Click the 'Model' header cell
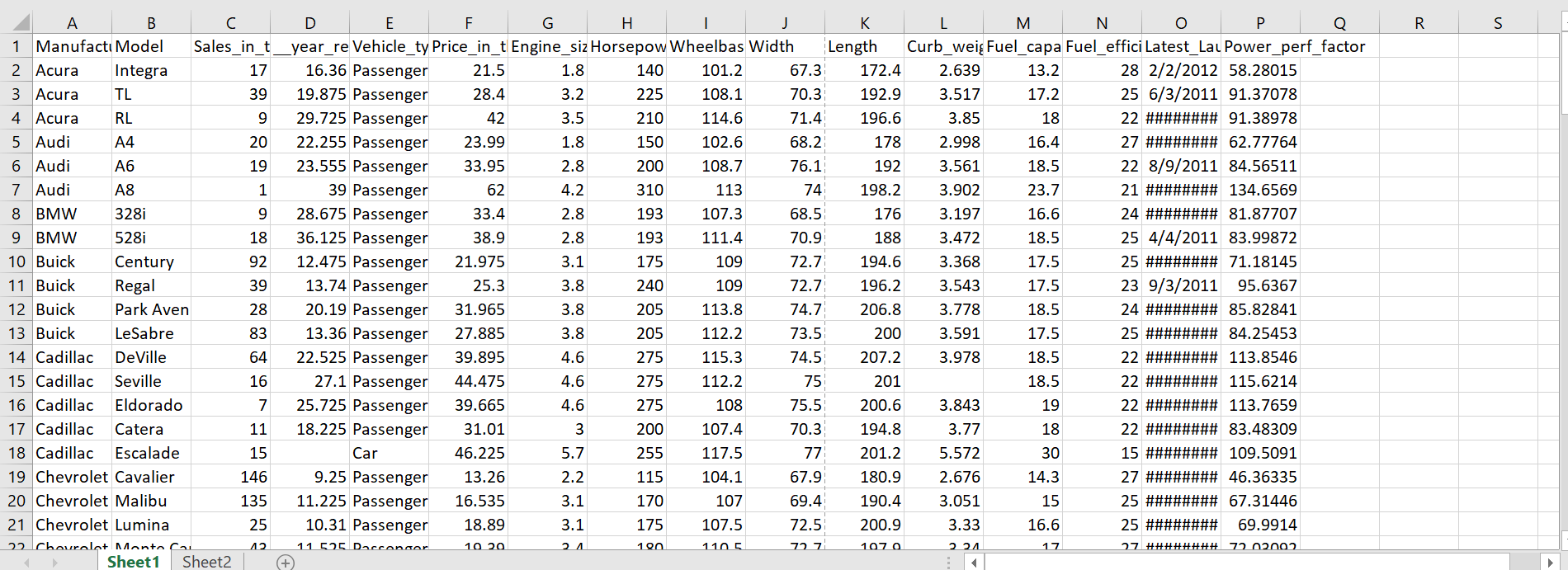This screenshot has height=570, width=1568. pyautogui.click(x=151, y=46)
